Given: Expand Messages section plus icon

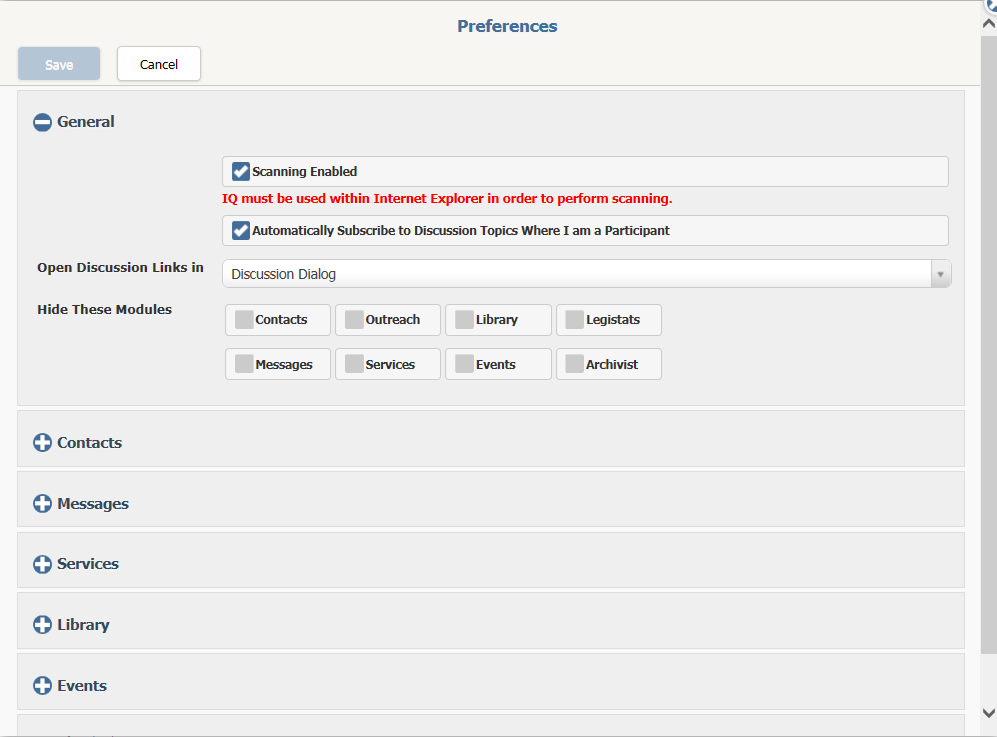Looking at the screenshot, I should click(x=42, y=504).
